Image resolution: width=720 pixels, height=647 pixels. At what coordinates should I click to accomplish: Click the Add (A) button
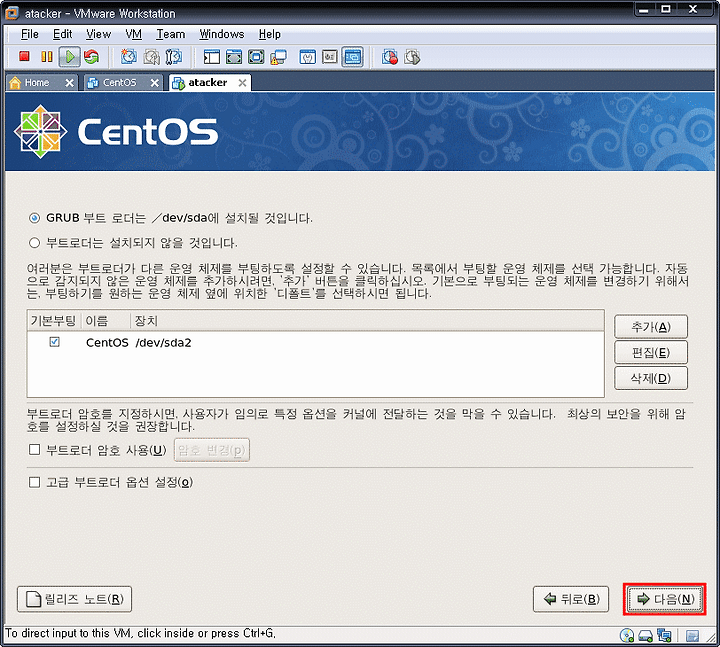(x=651, y=326)
